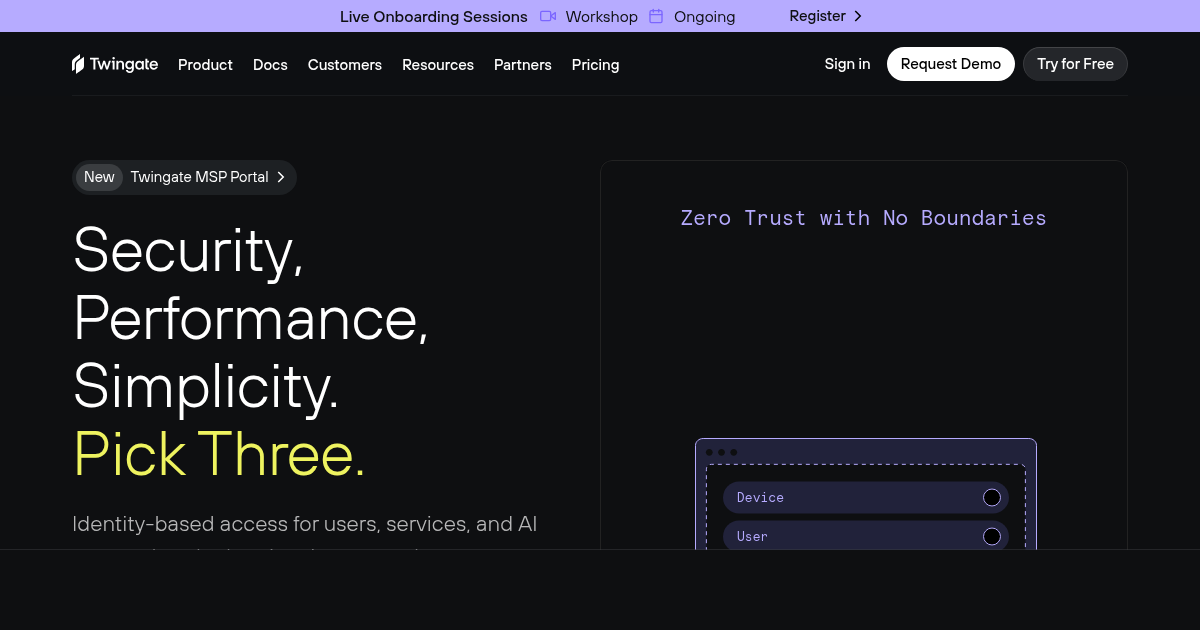The image size is (1200, 630).
Task: Open the Partners page
Action: click(x=522, y=65)
